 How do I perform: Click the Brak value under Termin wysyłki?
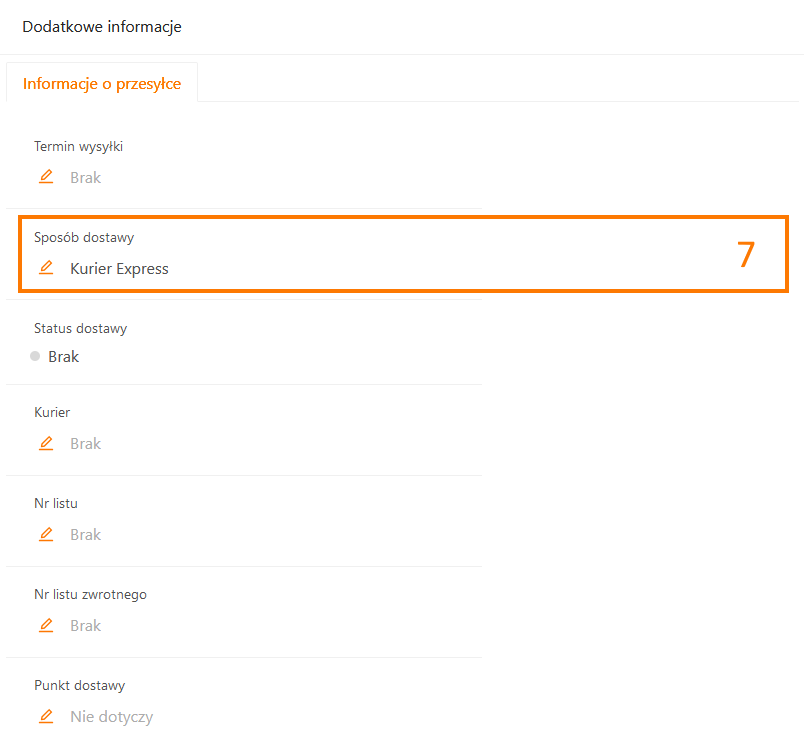[x=85, y=178]
